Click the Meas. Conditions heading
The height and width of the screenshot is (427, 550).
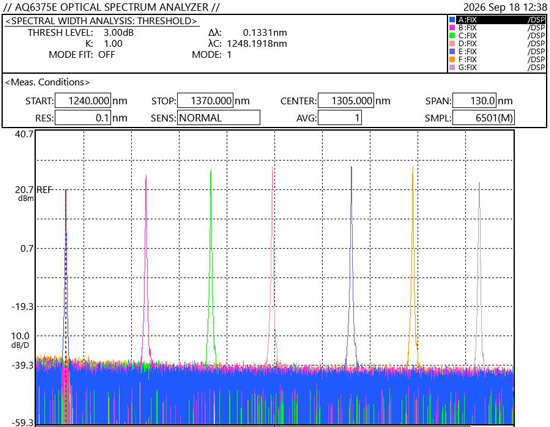(47, 82)
